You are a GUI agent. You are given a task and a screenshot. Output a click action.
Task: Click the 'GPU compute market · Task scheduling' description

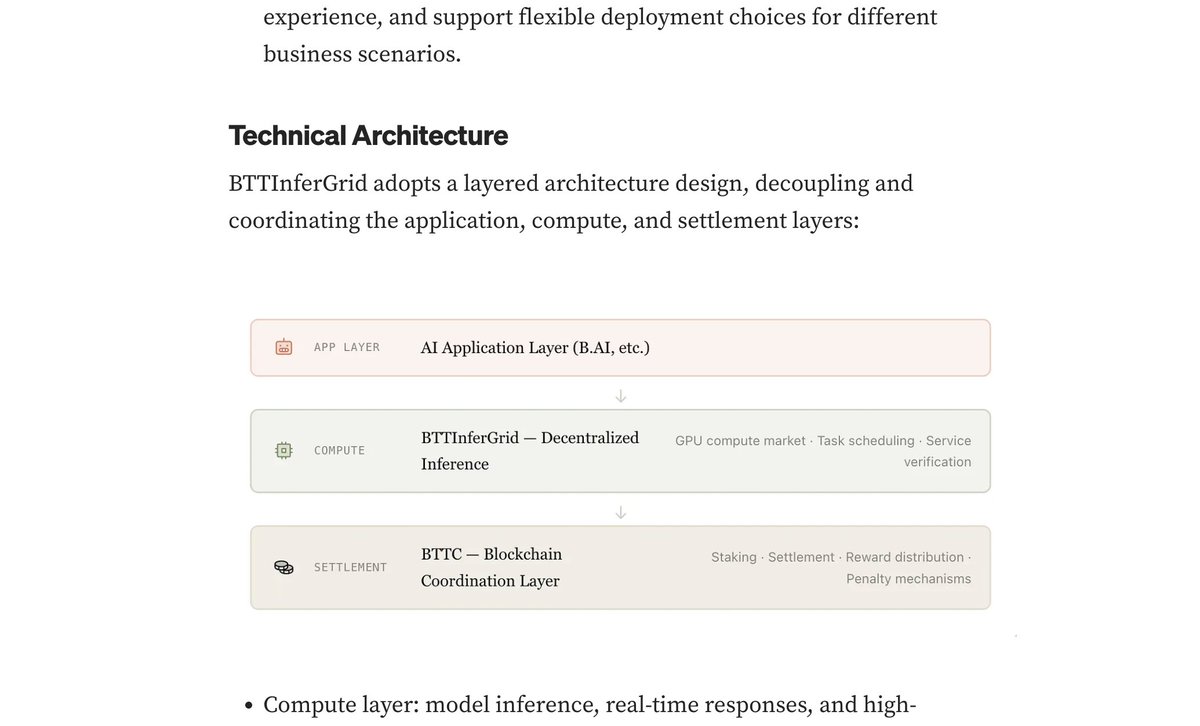823,451
